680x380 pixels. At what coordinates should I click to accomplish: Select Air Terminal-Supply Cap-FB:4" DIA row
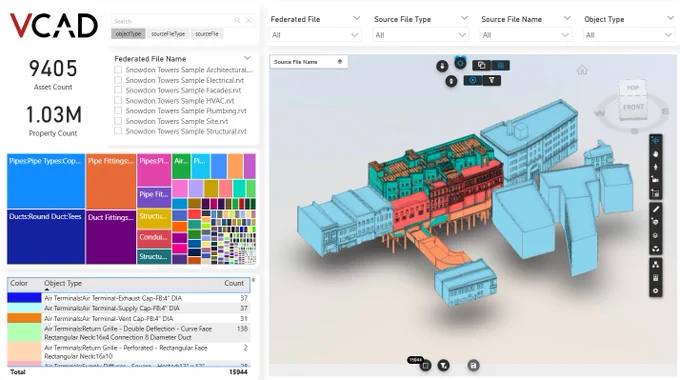click(x=128, y=308)
